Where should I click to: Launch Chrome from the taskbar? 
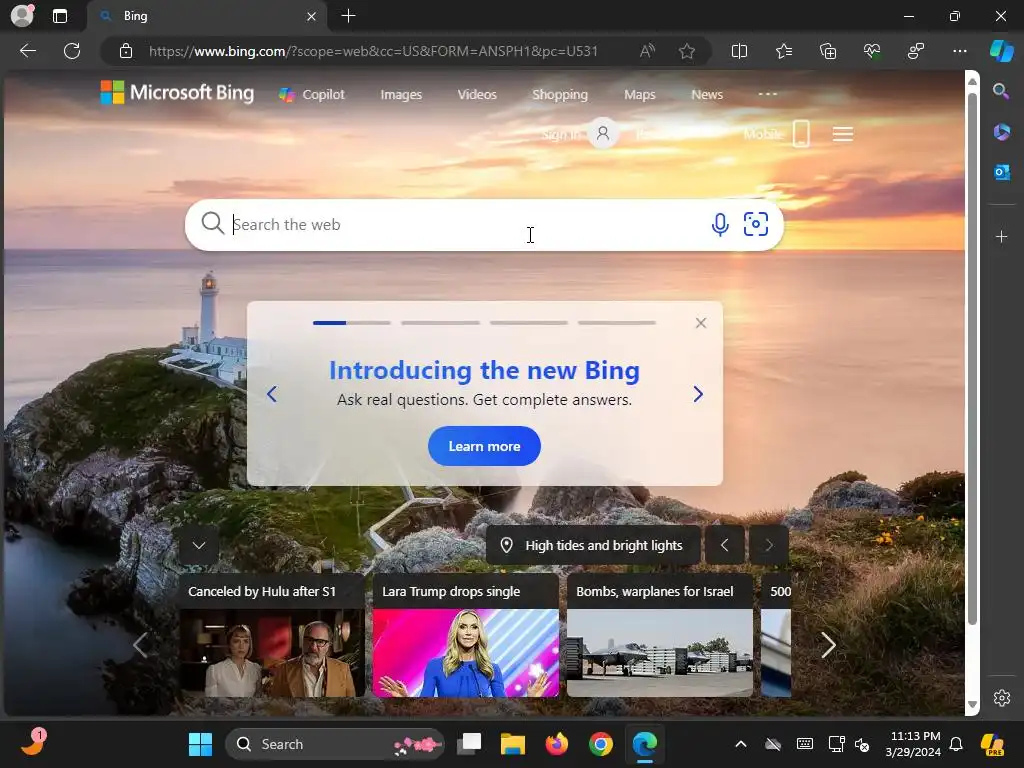click(601, 744)
